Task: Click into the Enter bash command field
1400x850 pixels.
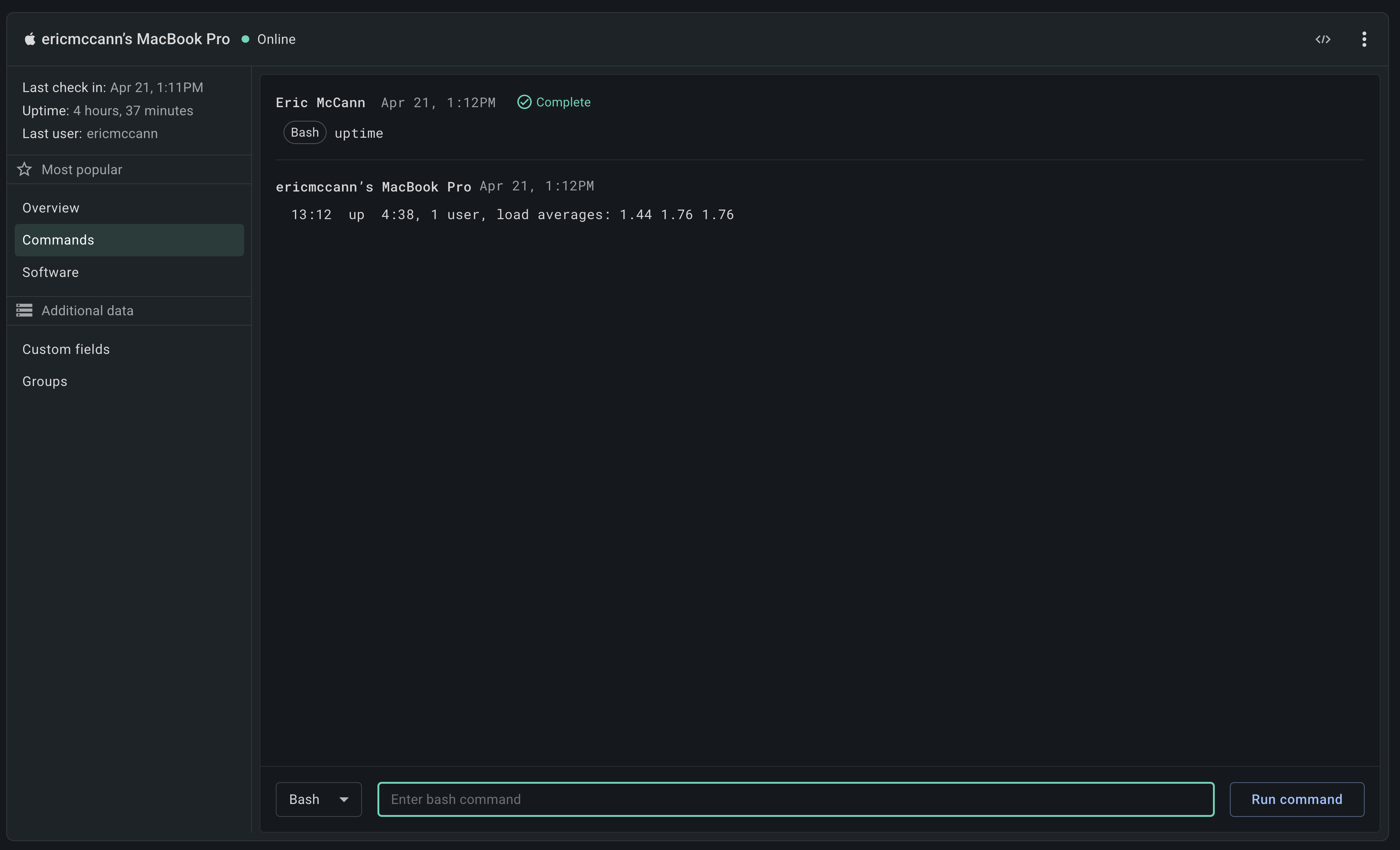Action: (x=795, y=799)
